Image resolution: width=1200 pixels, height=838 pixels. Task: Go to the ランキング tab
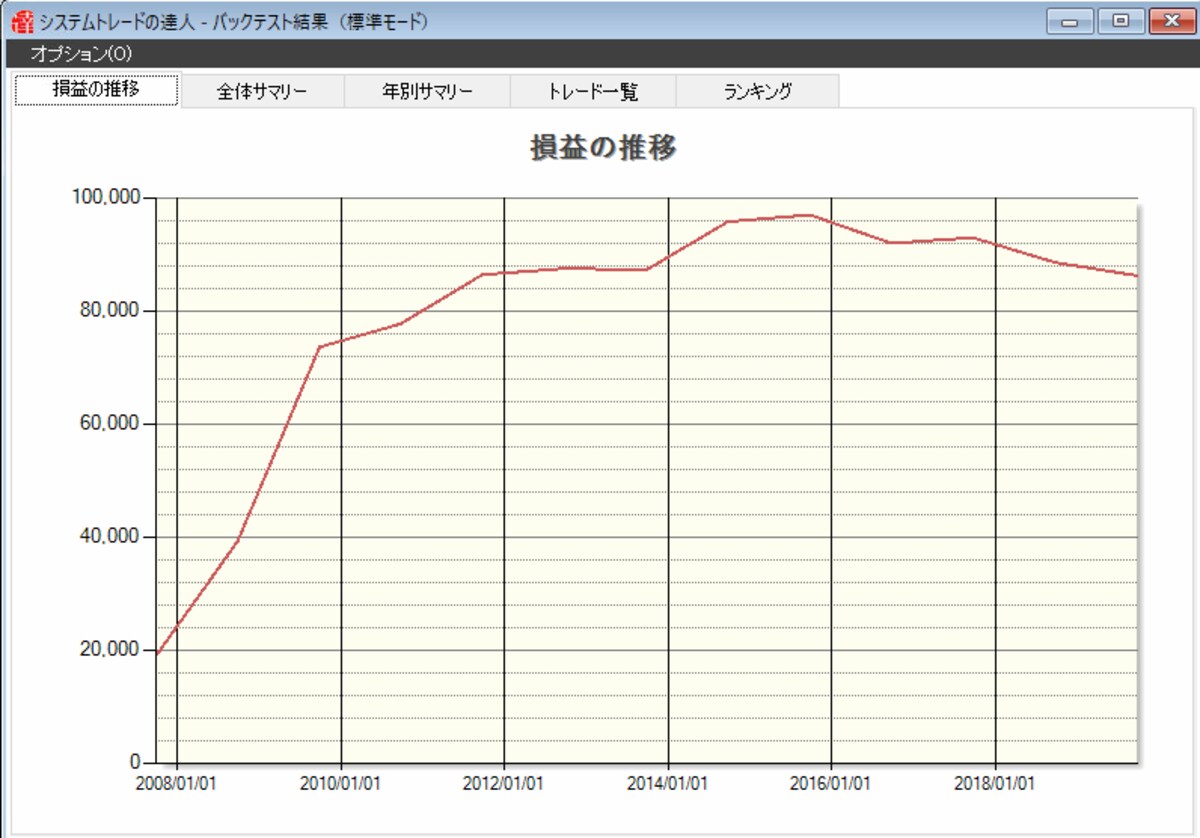758,92
